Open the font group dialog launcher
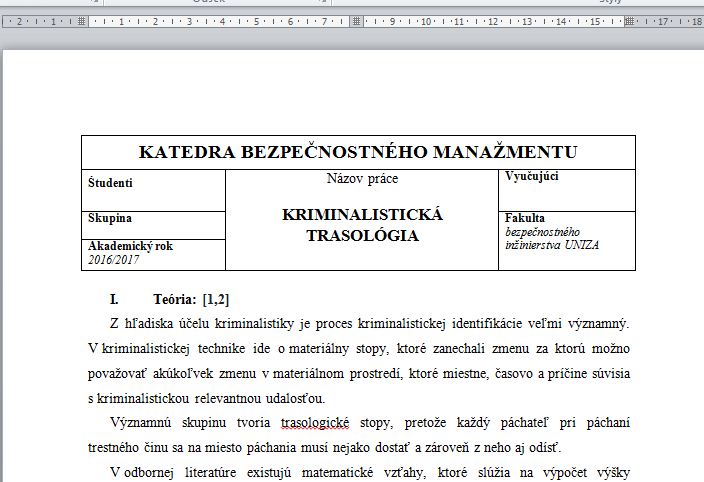 (96, 2)
